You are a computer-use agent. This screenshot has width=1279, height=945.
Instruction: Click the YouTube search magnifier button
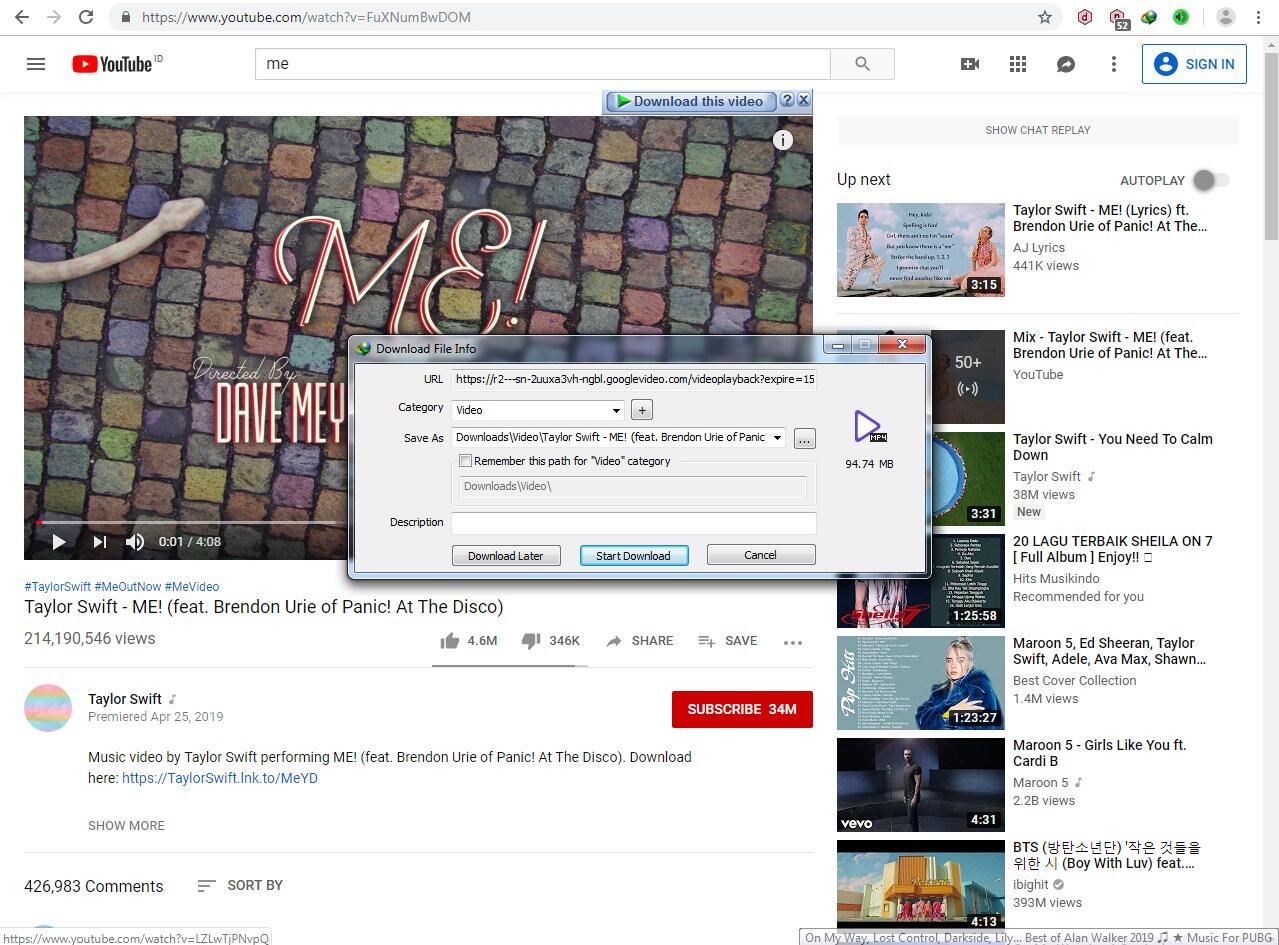click(862, 64)
